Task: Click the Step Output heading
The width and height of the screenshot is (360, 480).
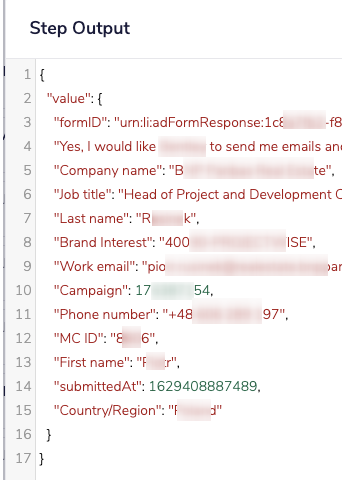Action: click(x=80, y=28)
